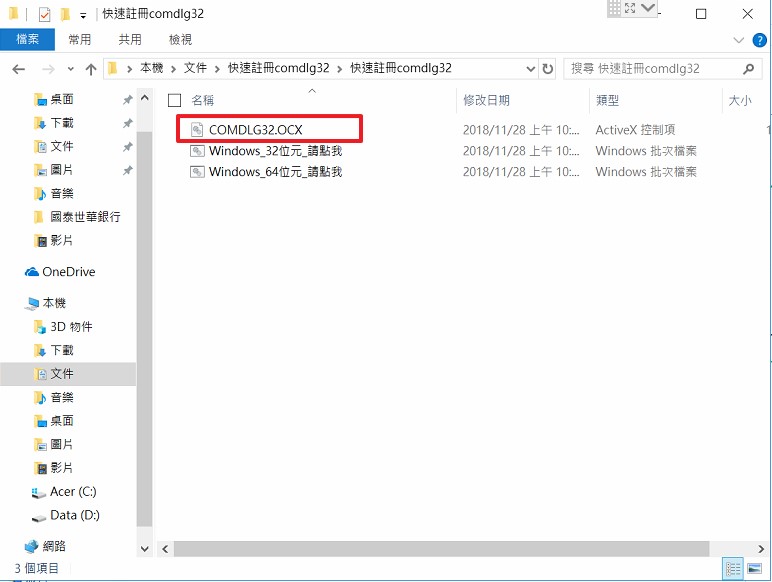Click navigation pane scroll down arrow
The image size is (772, 582).
[145, 549]
